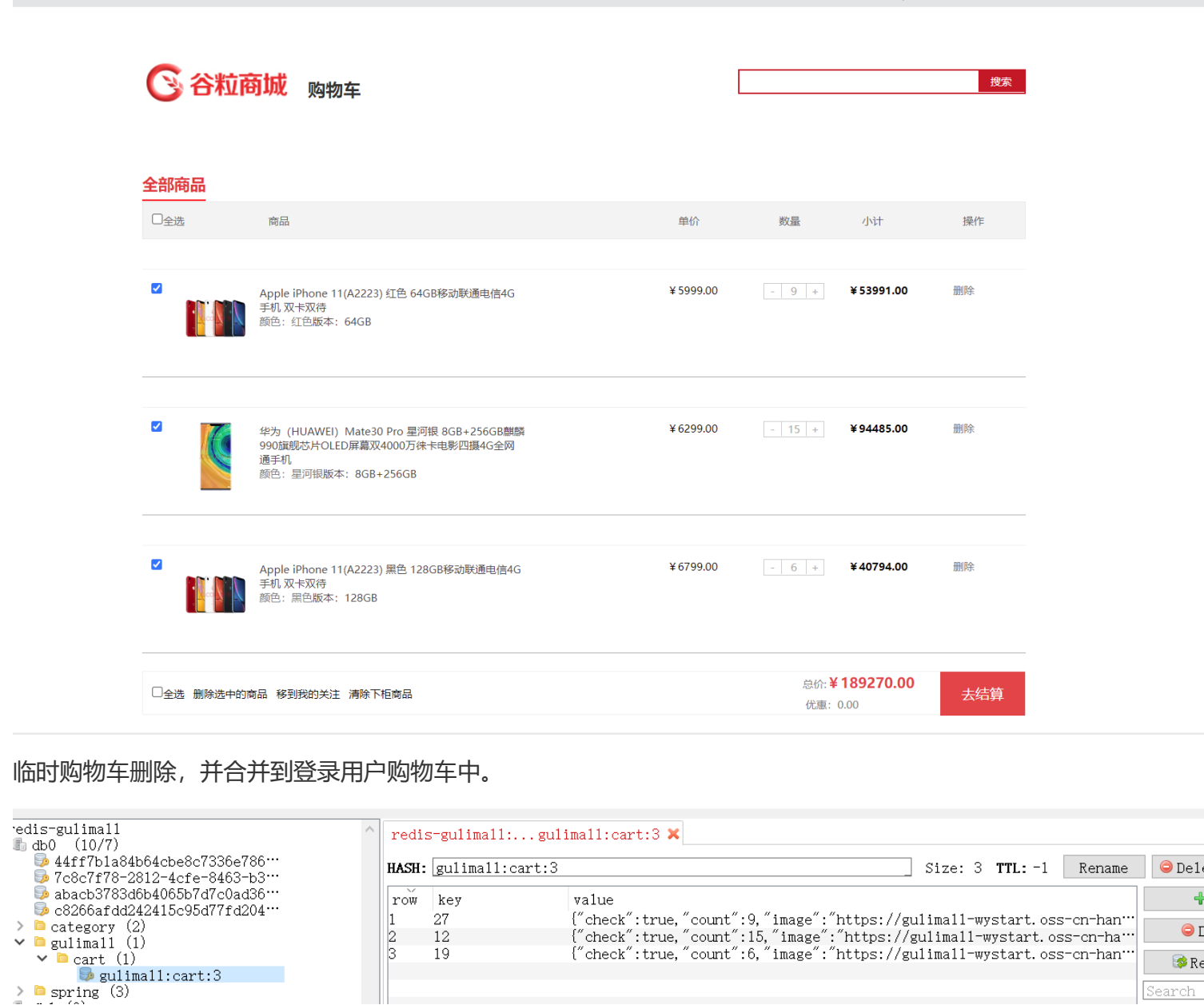Select hash row with key 27
This screenshot has width=1204, height=1005.
(761, 919)
